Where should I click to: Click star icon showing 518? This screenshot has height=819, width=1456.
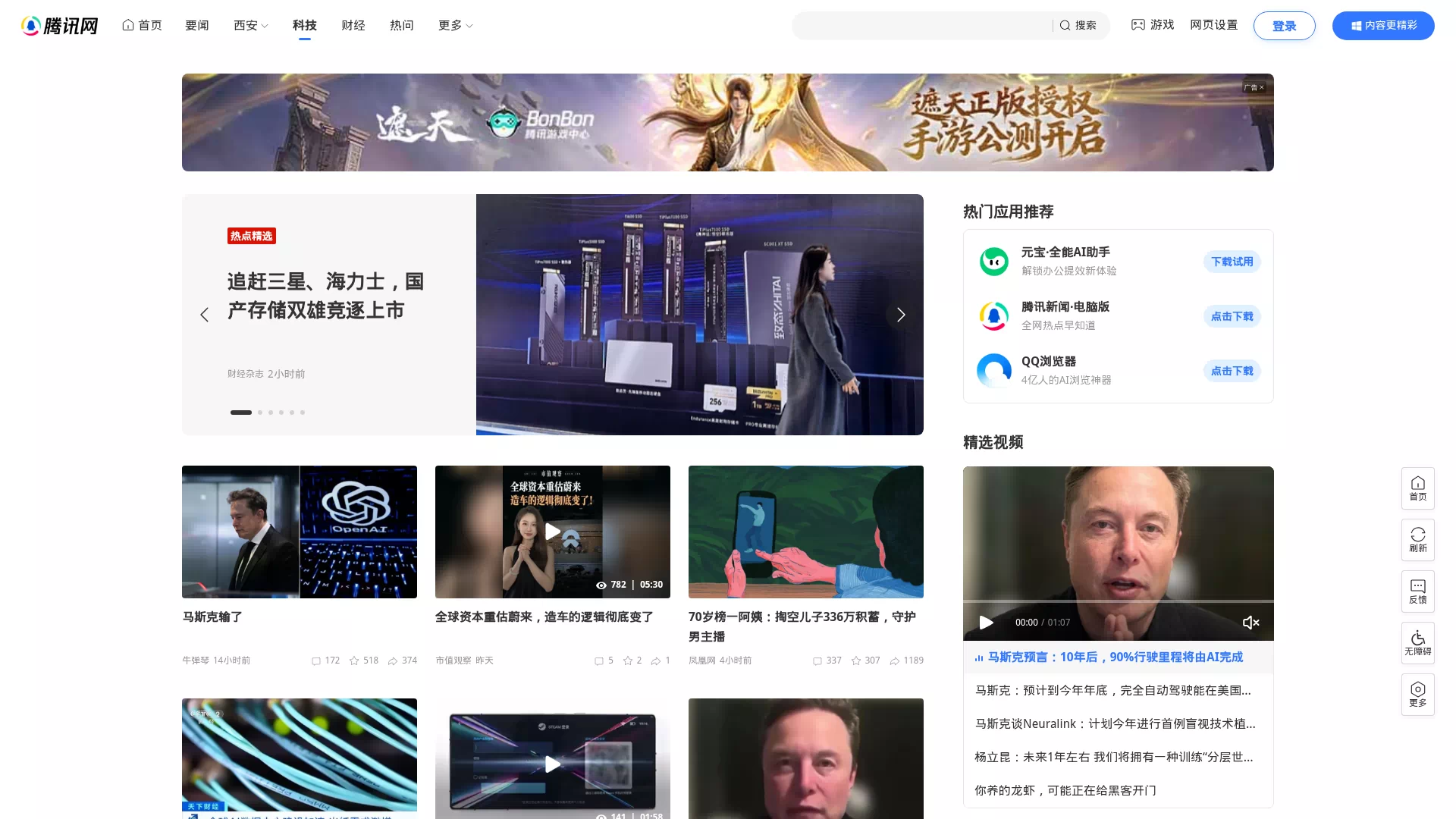[354, 661]
